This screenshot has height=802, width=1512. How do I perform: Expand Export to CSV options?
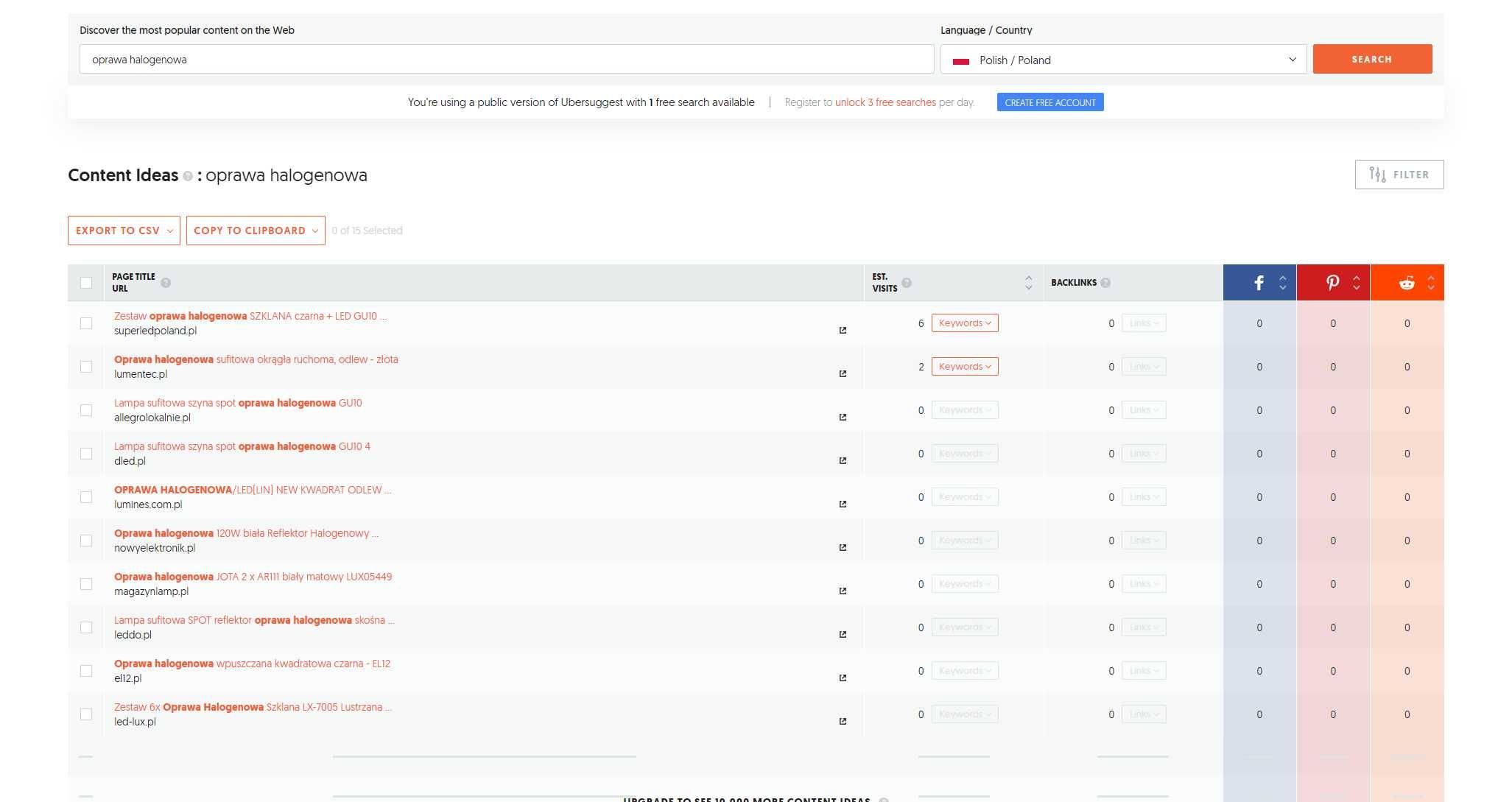pyautogui.click(x=124, y=231)
